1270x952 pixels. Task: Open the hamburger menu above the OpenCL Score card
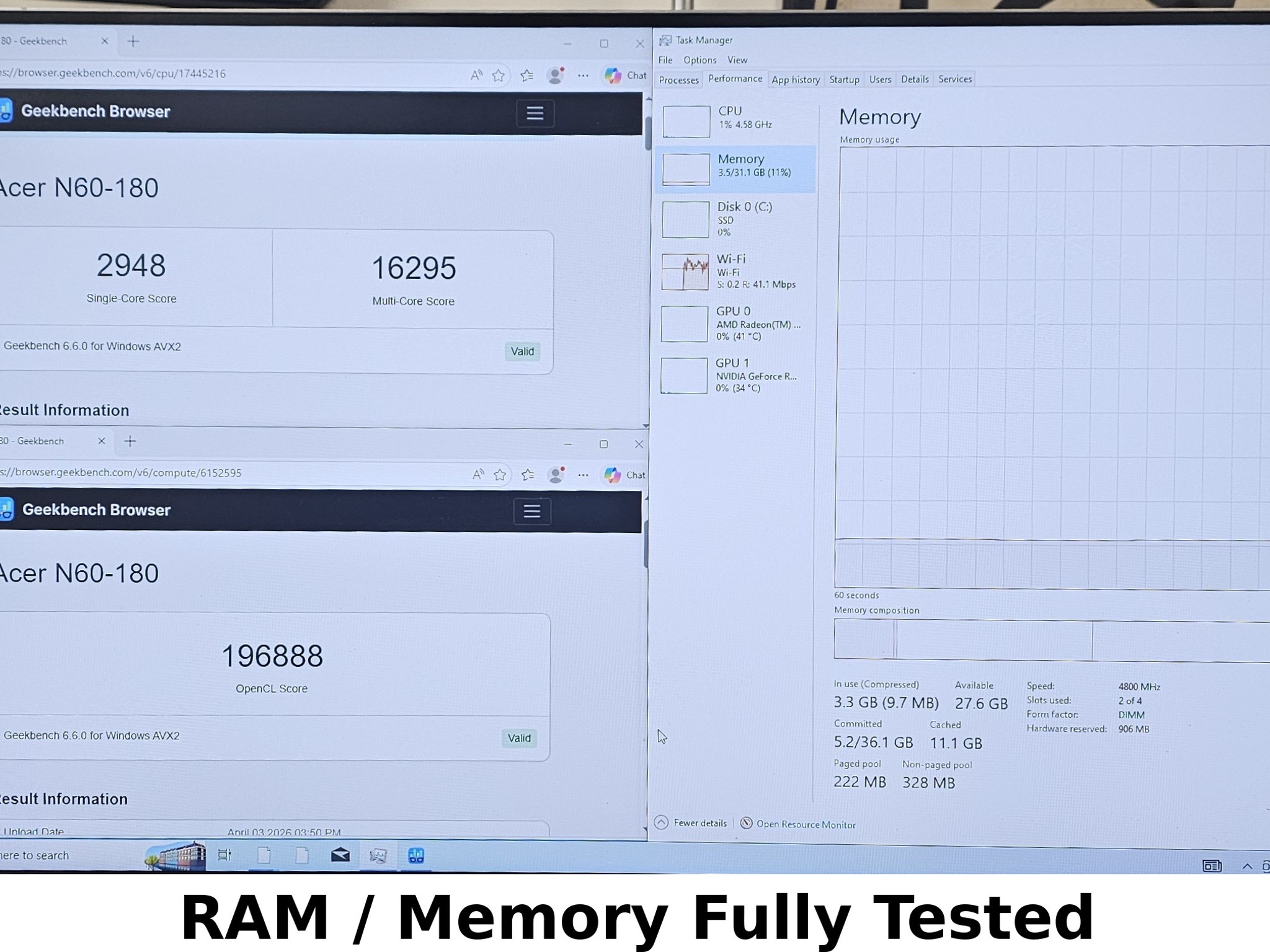(532, 511)
